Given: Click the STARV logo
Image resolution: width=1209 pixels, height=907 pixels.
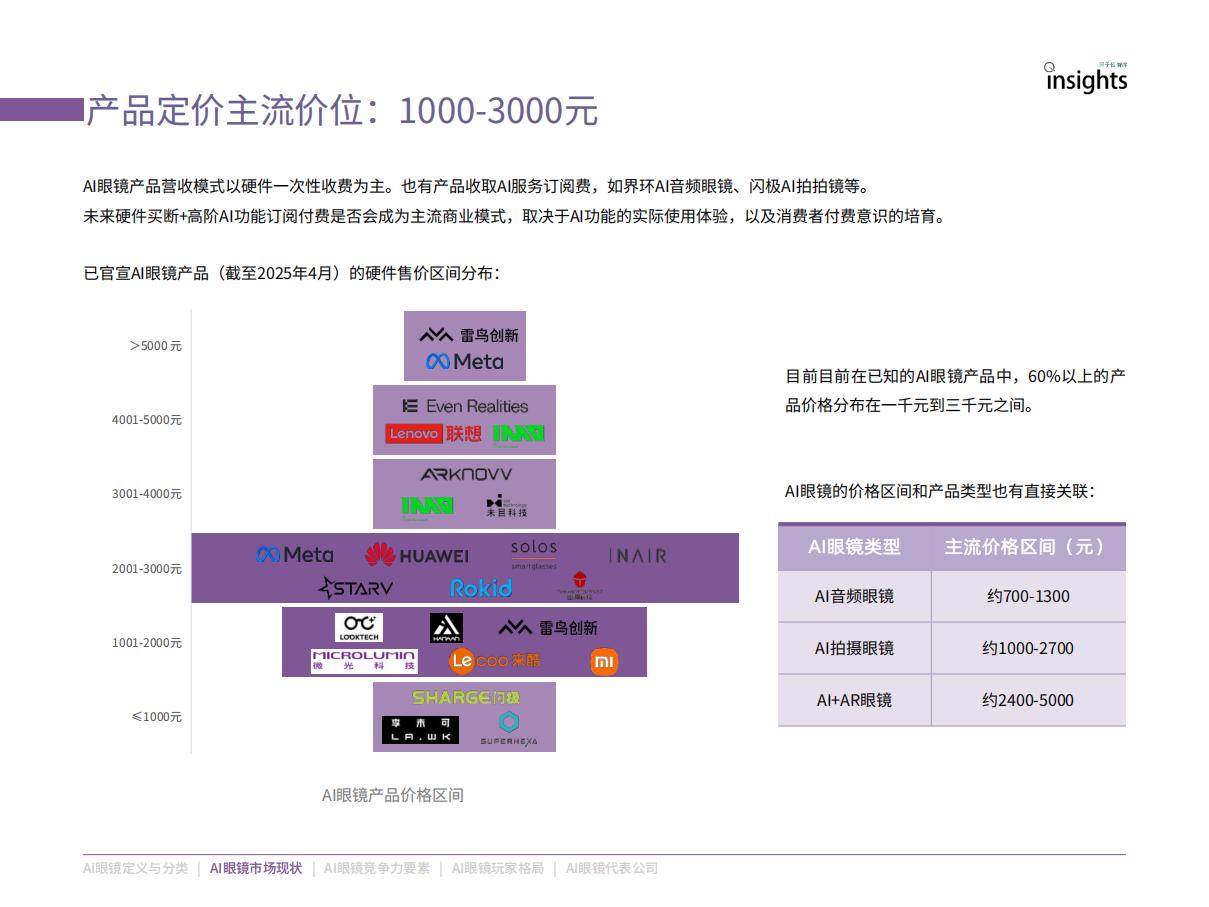Looking at the screenshot, I should 356,587.
